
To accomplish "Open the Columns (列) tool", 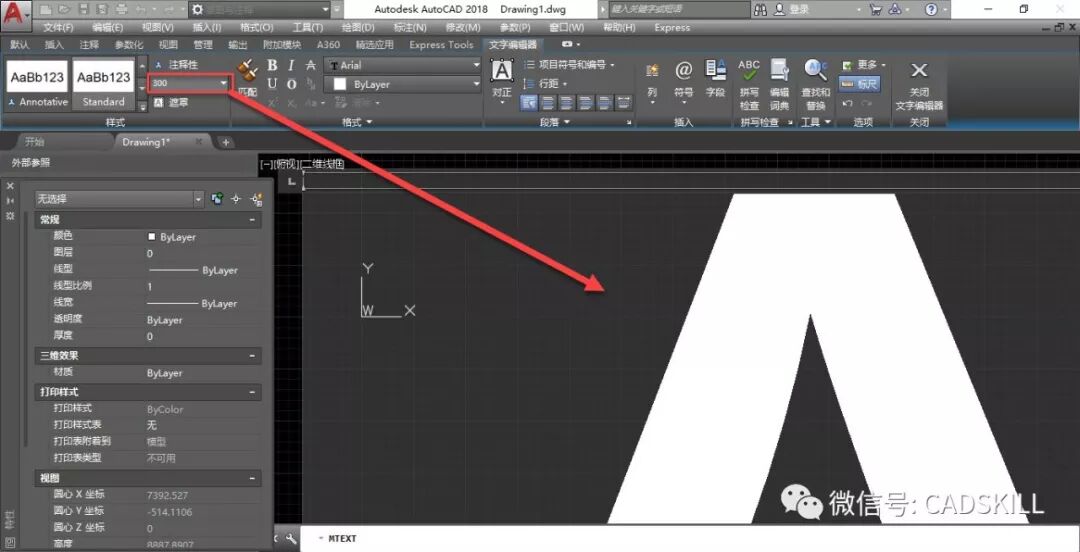I will click(x=652, y=83).
